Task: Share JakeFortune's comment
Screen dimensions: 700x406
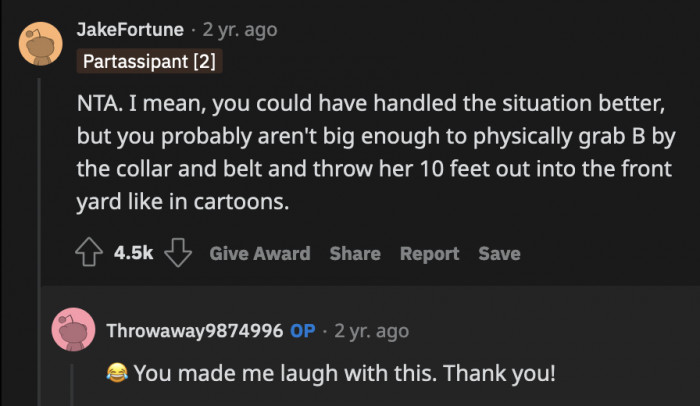Action: (x=355, y=253)
